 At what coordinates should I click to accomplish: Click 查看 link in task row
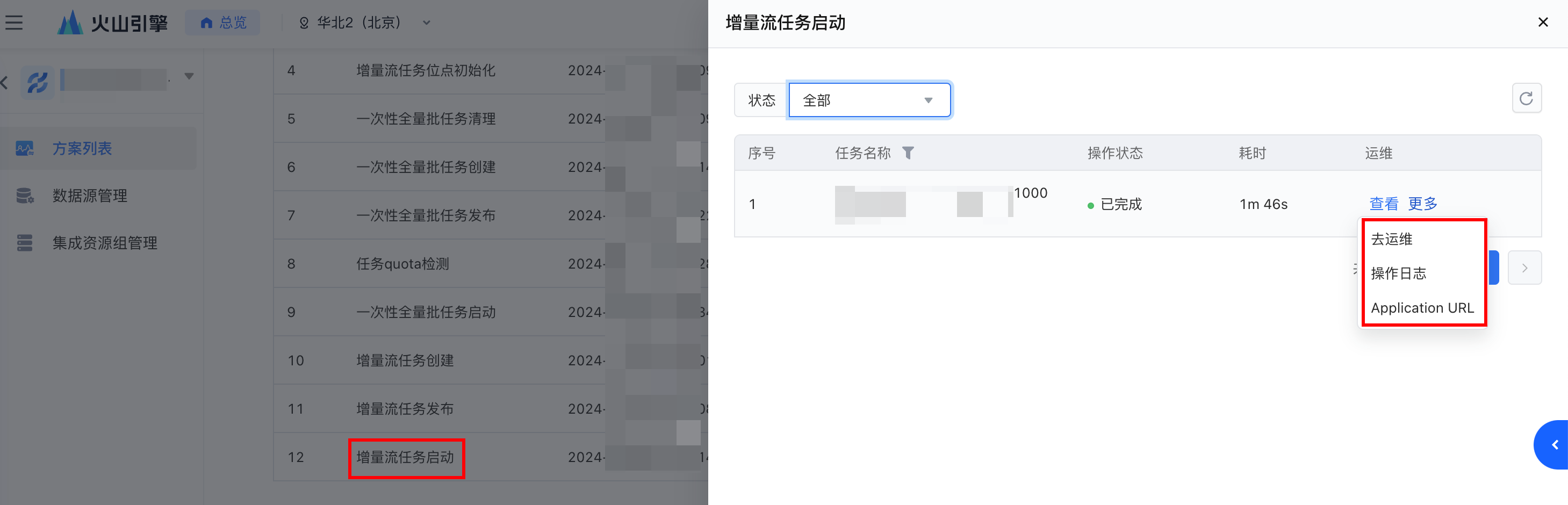[x=1384, y=204]
